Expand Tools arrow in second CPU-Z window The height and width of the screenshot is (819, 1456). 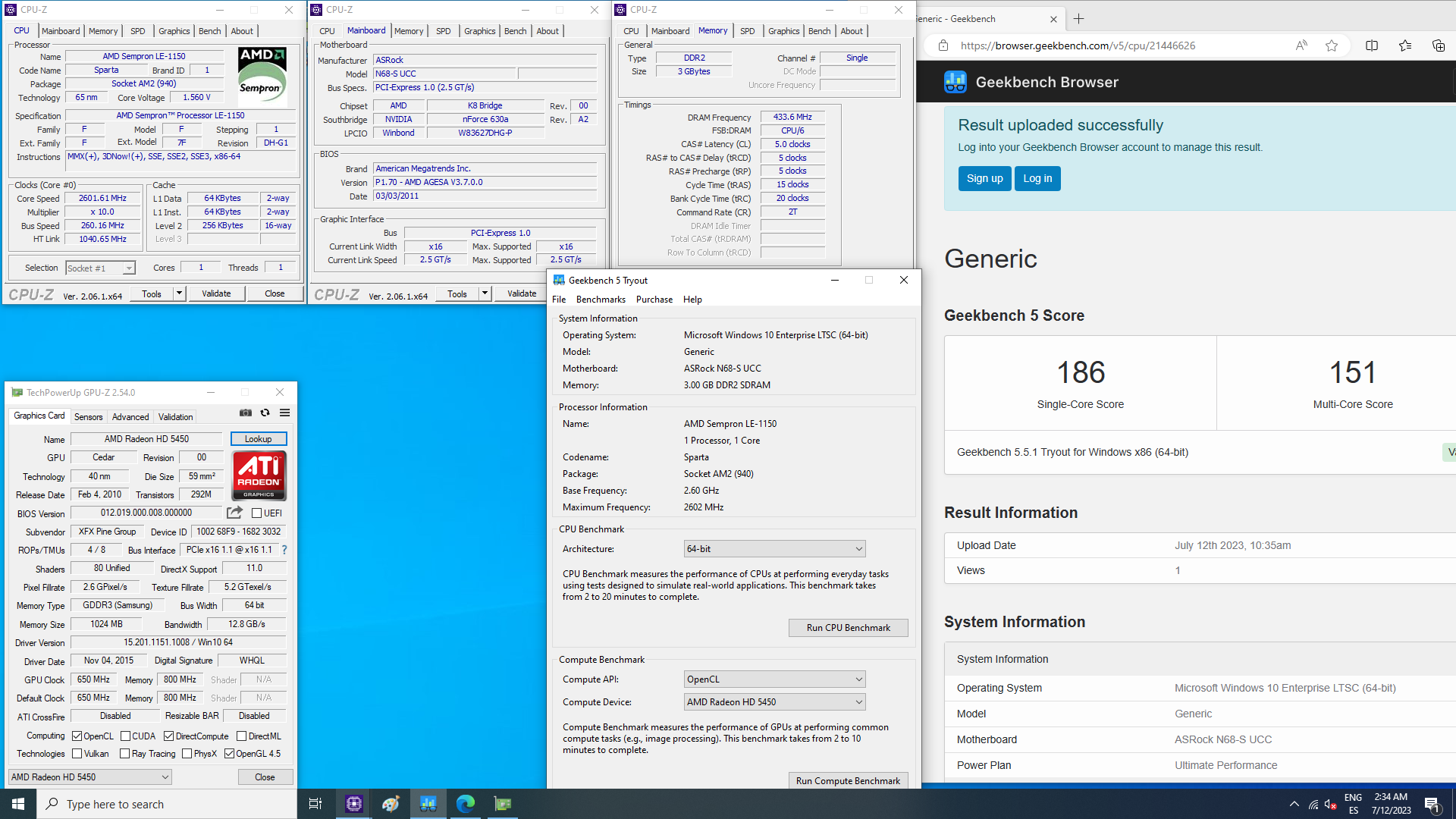[x=485, y=293]
